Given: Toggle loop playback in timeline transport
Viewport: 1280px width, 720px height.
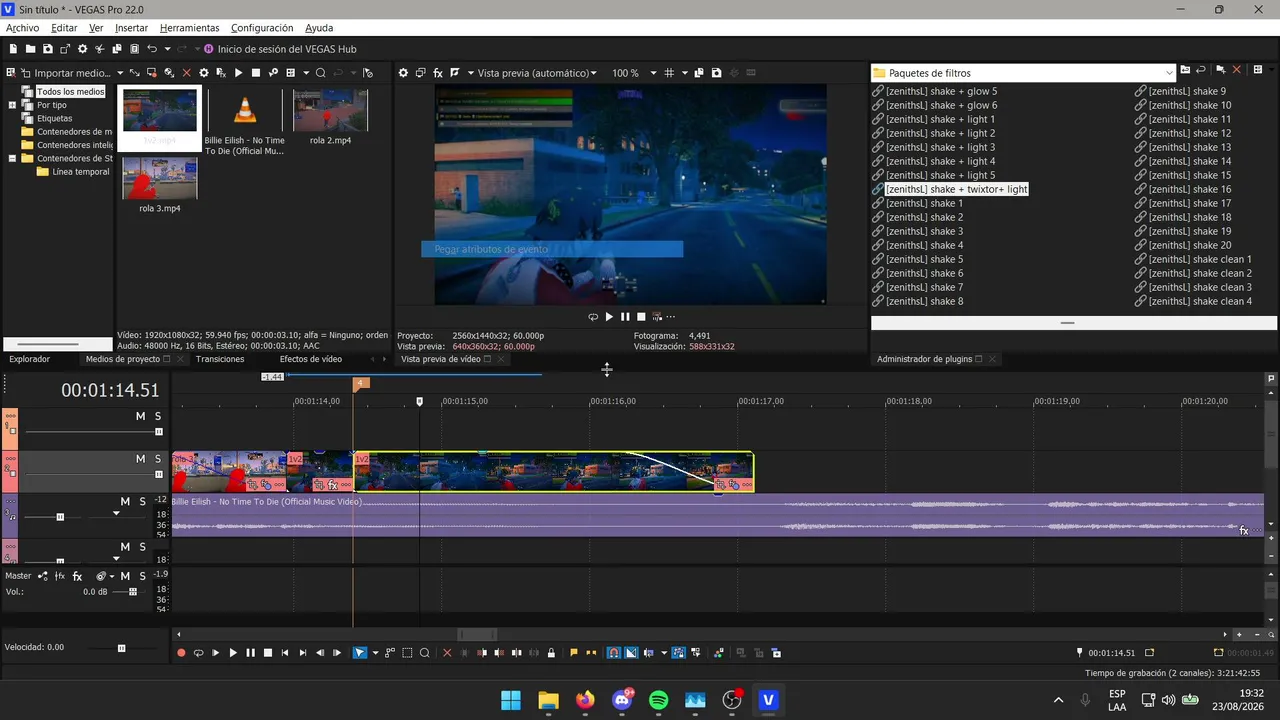Looking at the screenshot, I should point(198,653).
